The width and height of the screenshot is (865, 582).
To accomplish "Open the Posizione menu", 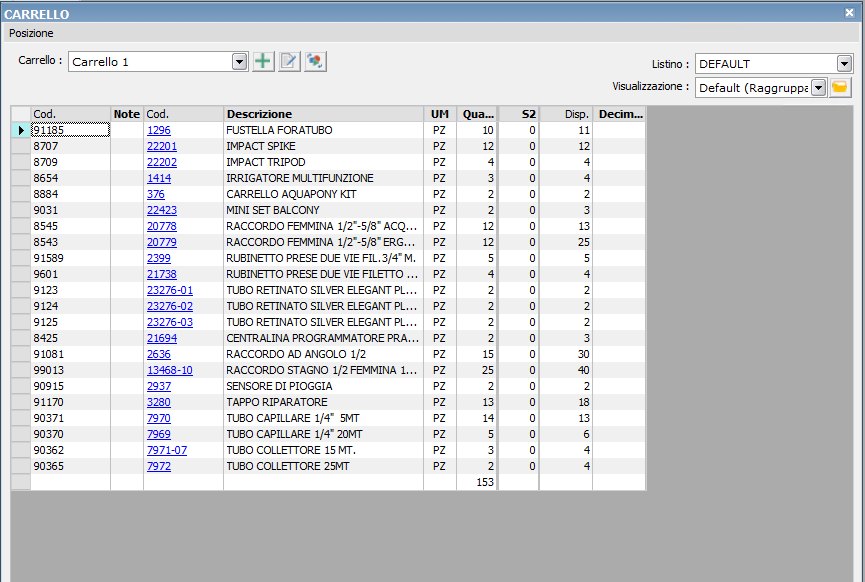I will 31,33.
